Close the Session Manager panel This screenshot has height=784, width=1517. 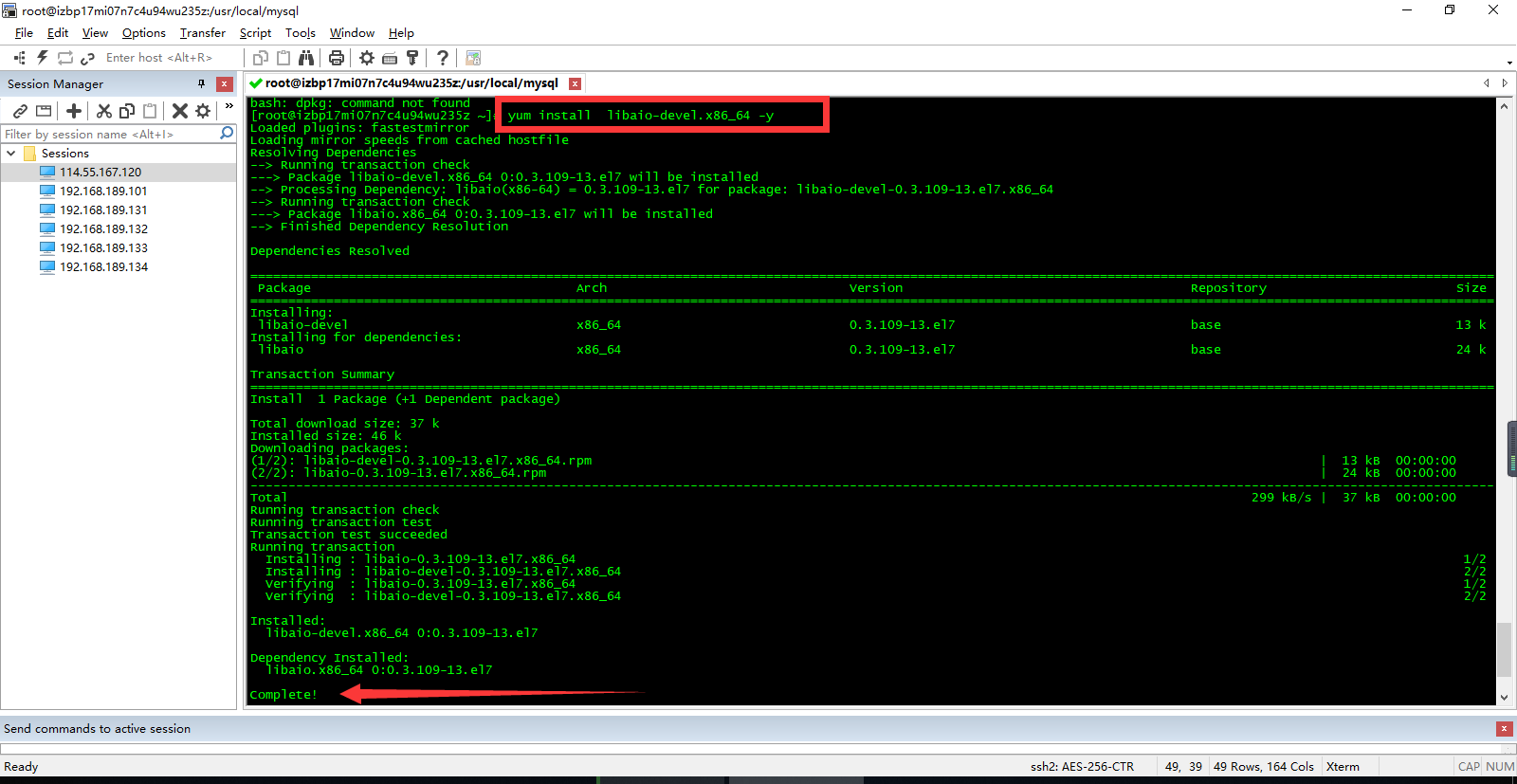point(225,83)
